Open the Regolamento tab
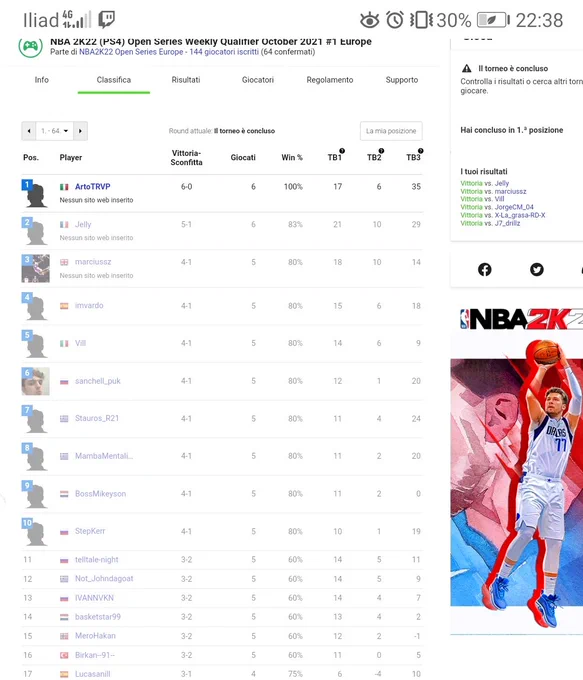The width and height of the screenshot is (583, 680). coord(330,80)
